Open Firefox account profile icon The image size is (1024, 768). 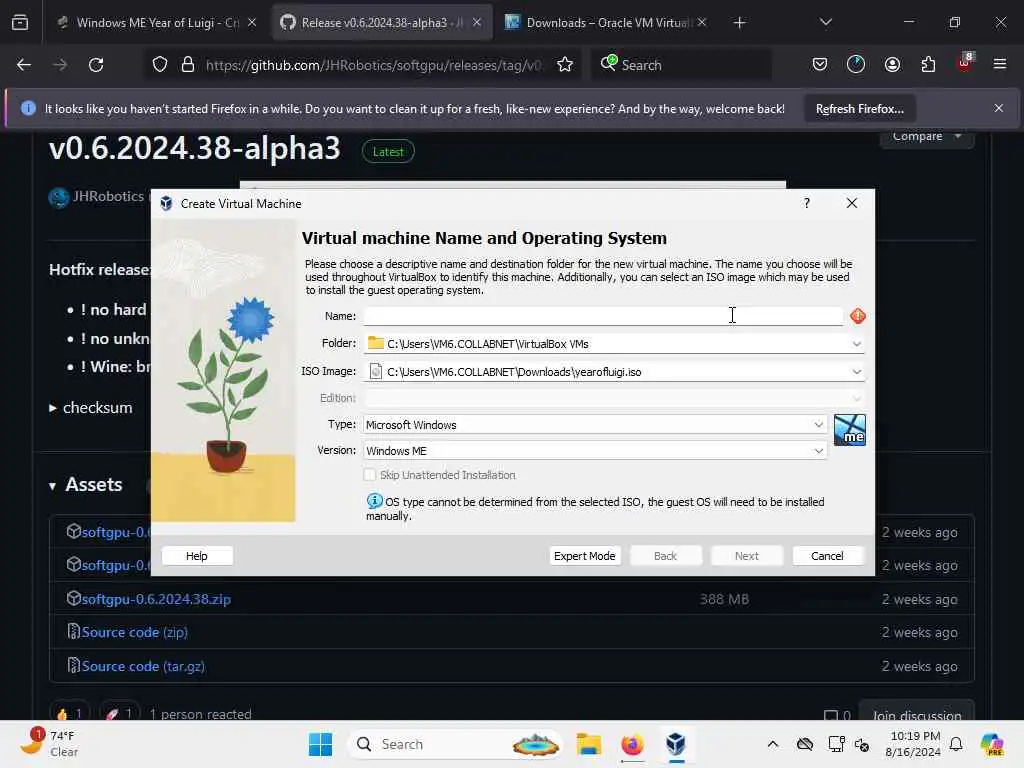(892, 65)
